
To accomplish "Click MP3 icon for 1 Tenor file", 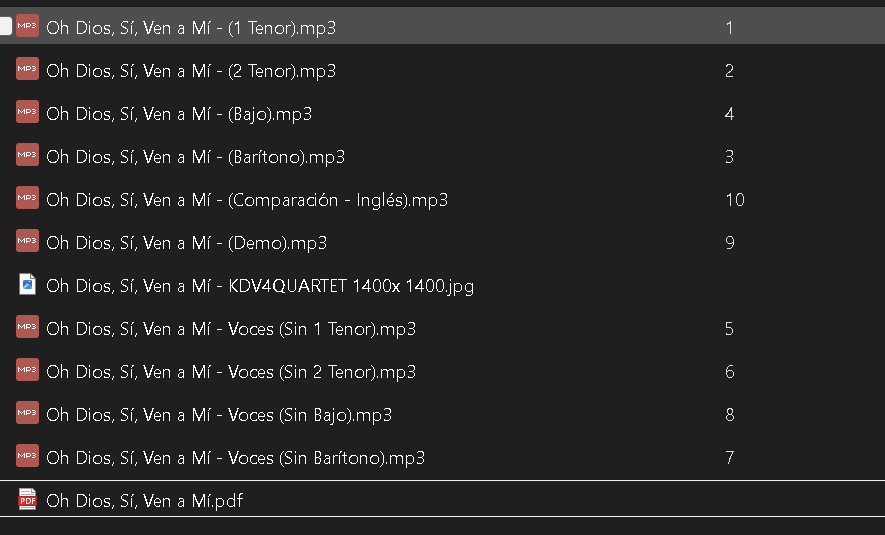I will point(27,27).
